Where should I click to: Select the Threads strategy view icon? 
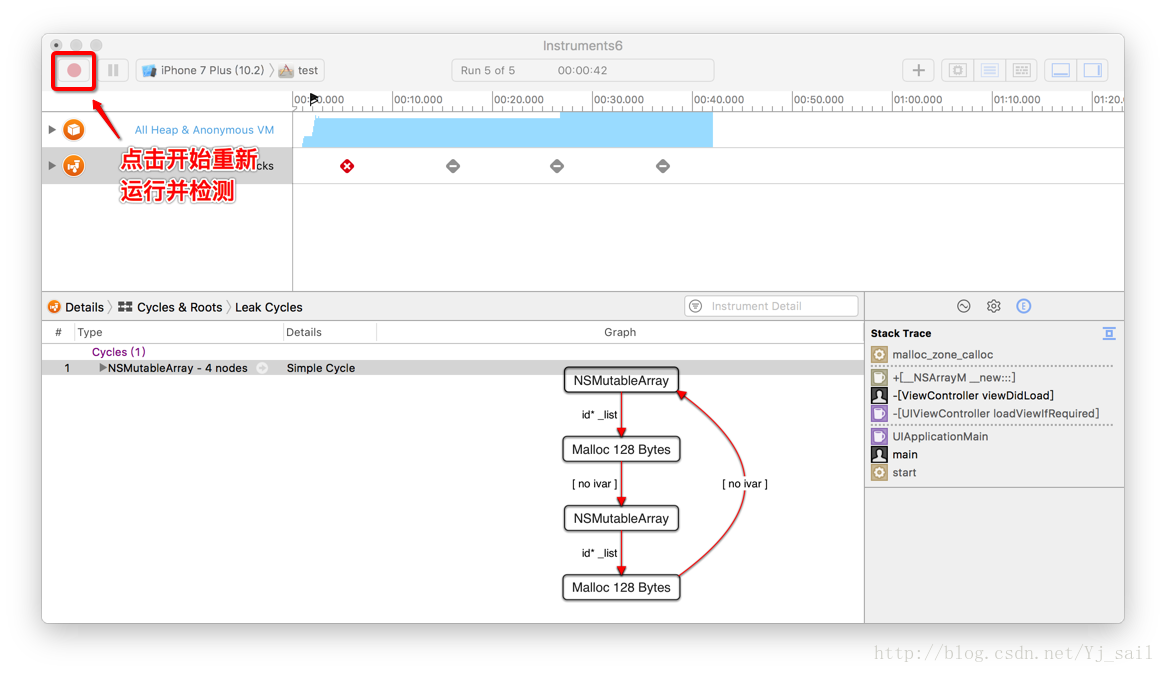[1021, 70]
